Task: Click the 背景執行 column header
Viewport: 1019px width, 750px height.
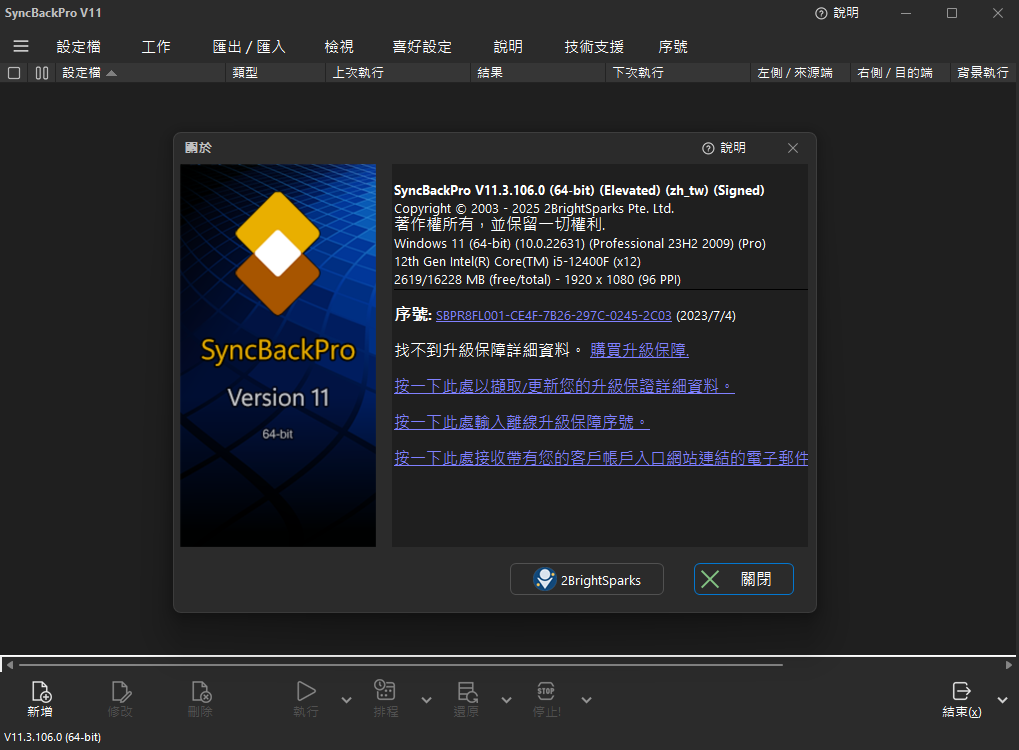Action: pyautogui.click(x=983, y=73)
